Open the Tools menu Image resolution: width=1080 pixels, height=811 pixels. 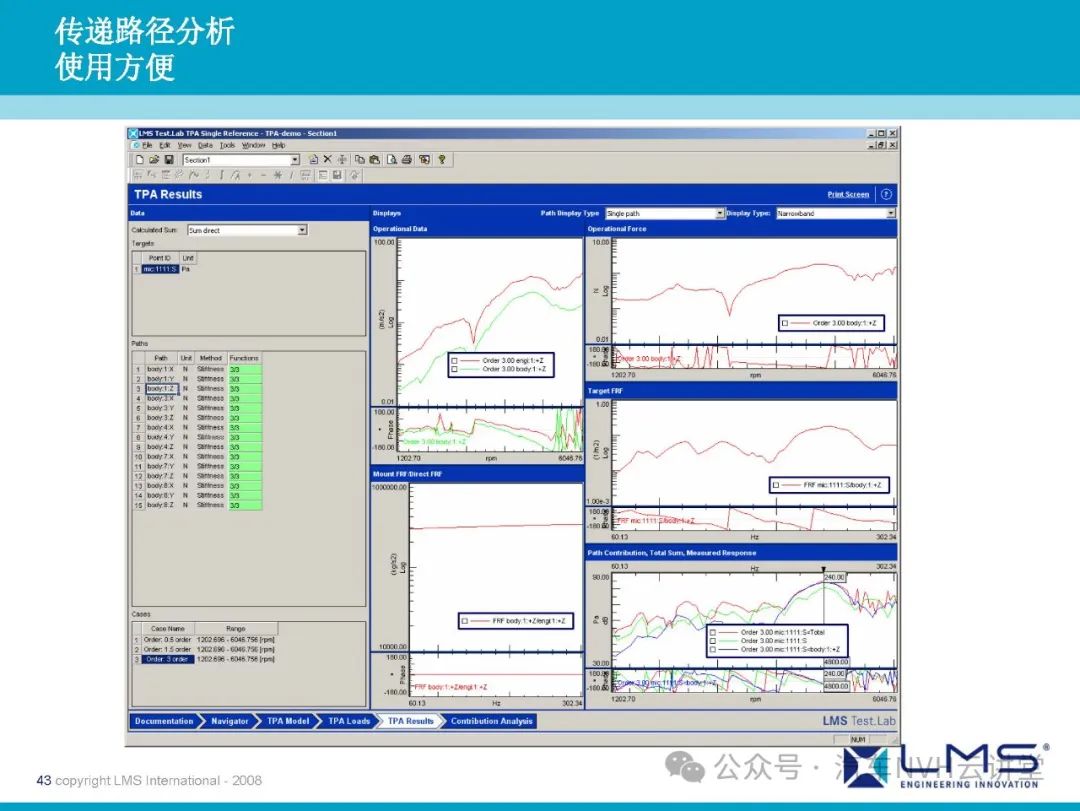[227, 145]
